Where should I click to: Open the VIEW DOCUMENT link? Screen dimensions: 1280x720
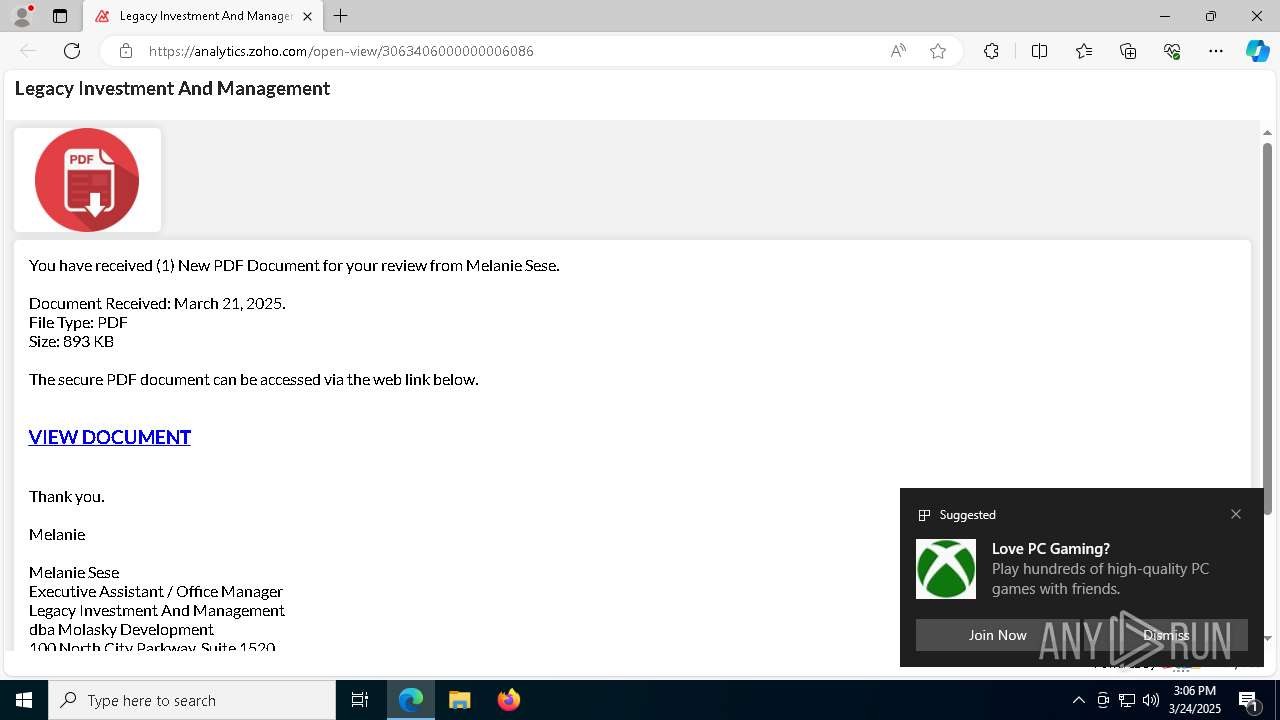[x=110, y=437]
